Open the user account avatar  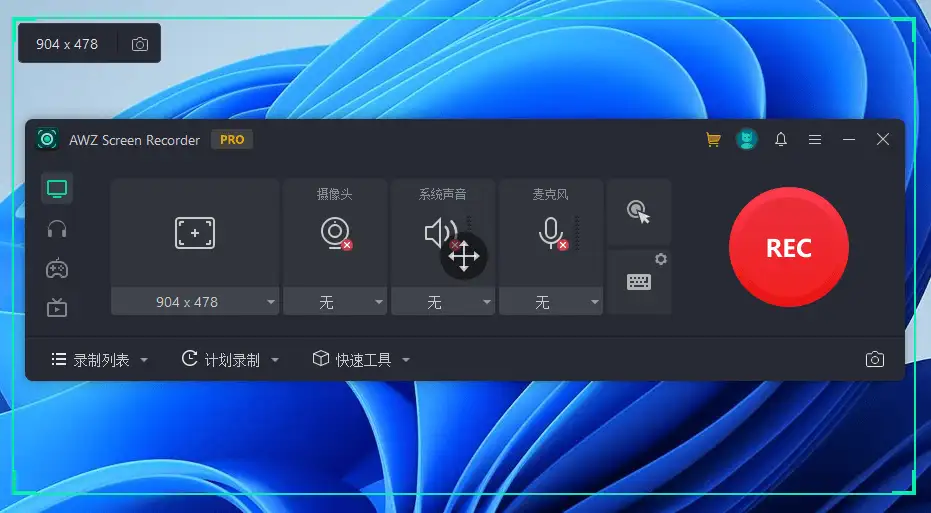pos(746,140)
